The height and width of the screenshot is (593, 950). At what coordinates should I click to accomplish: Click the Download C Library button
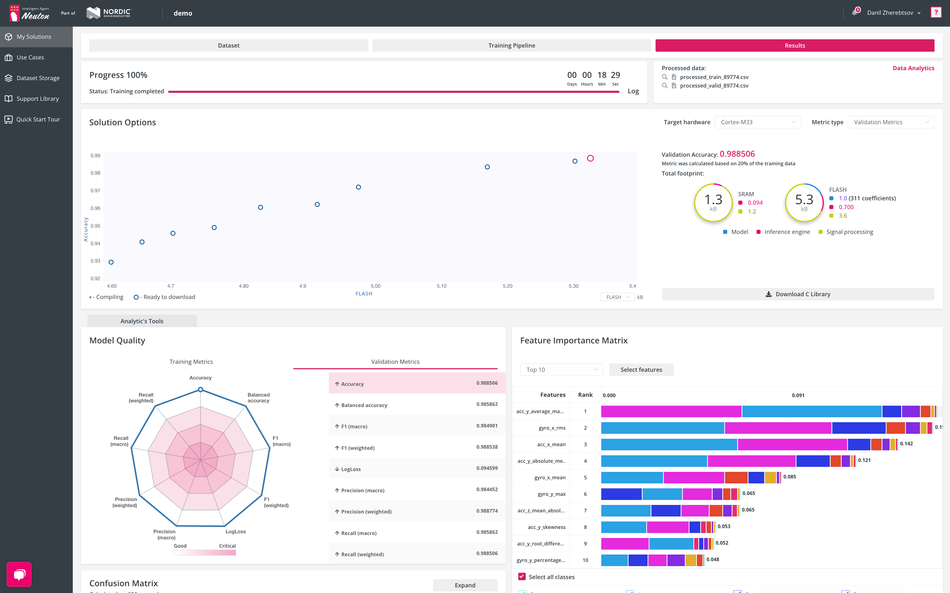click(x=797, y=294)
